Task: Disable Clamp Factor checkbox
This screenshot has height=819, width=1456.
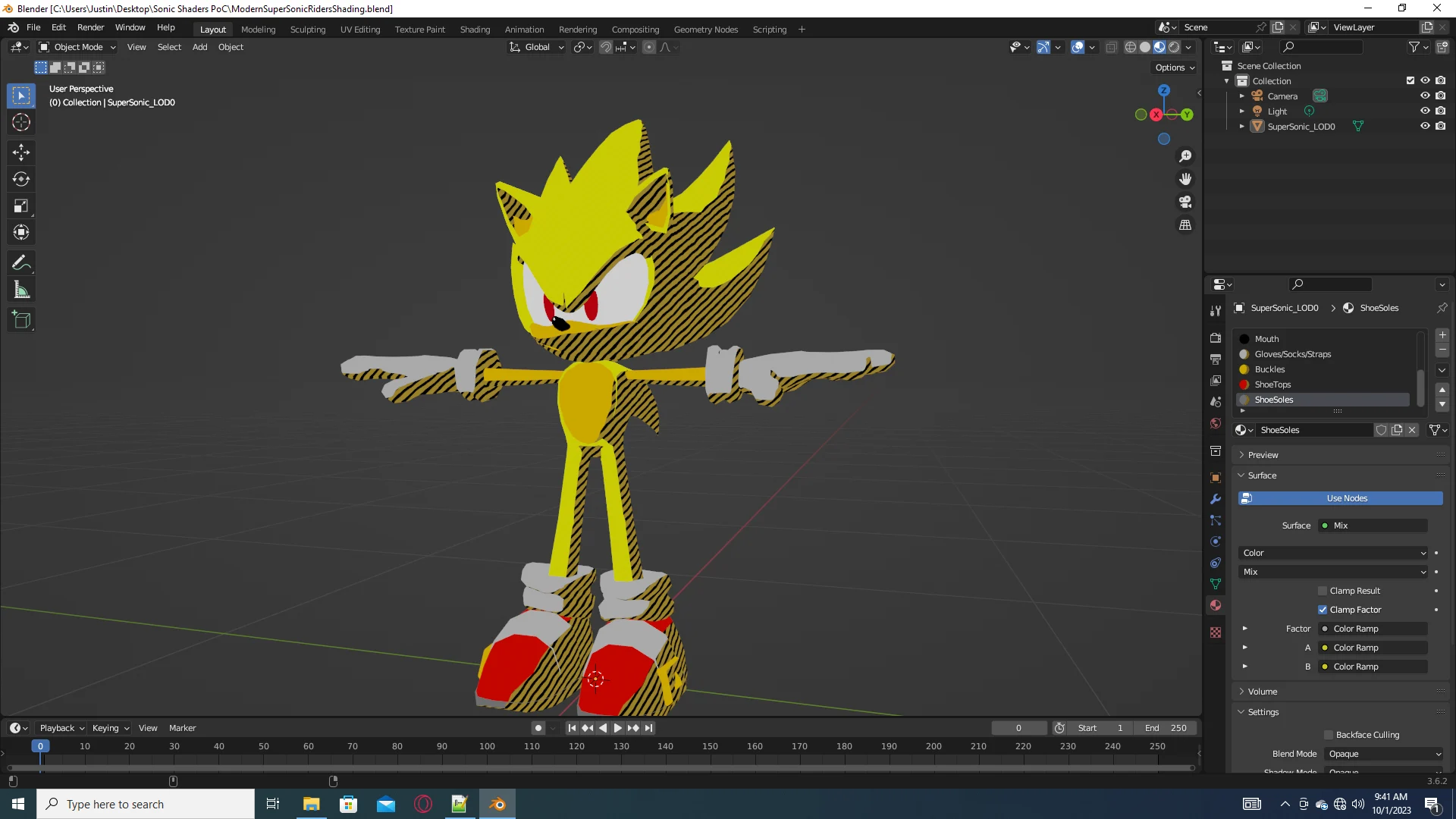Action: (x=1323, y=609)
